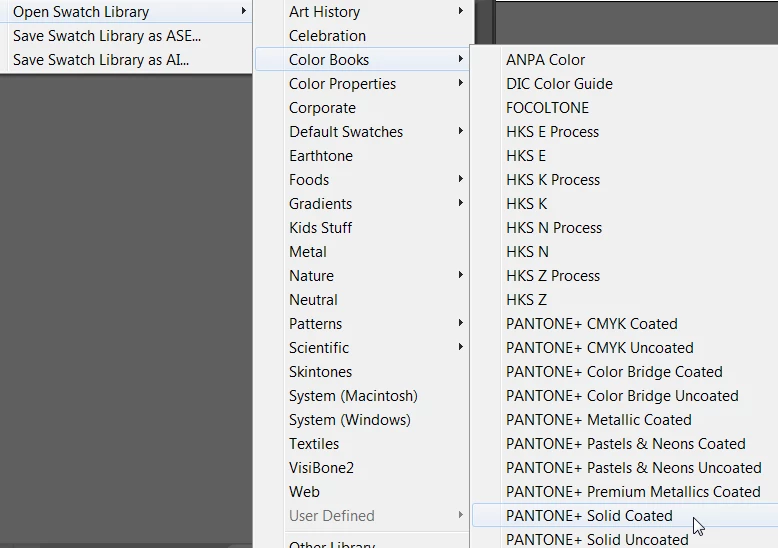Select the Metal swatch library
This screenshot has width=778, height=548.
[x=362, y=252]
